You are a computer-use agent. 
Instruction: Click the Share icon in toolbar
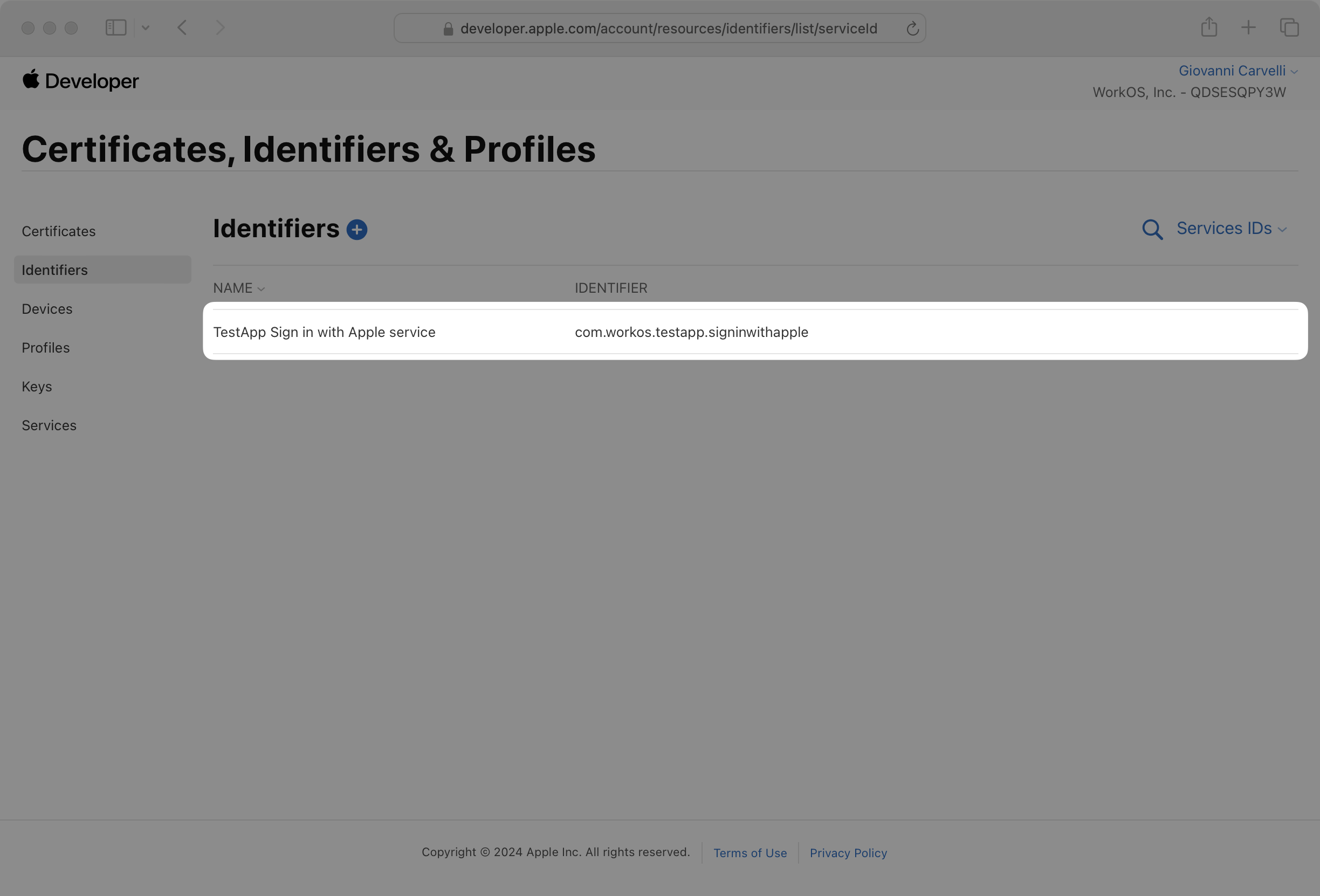point(1208,28)
